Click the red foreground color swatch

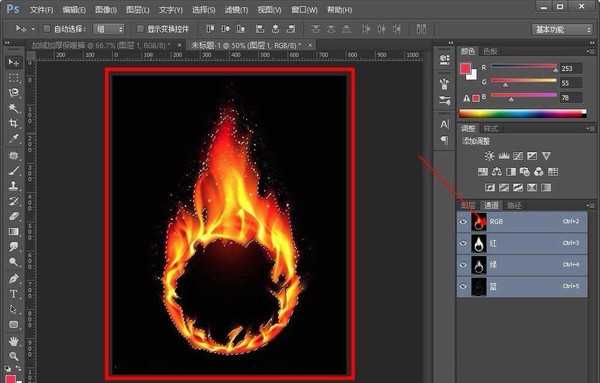point(465,68)
